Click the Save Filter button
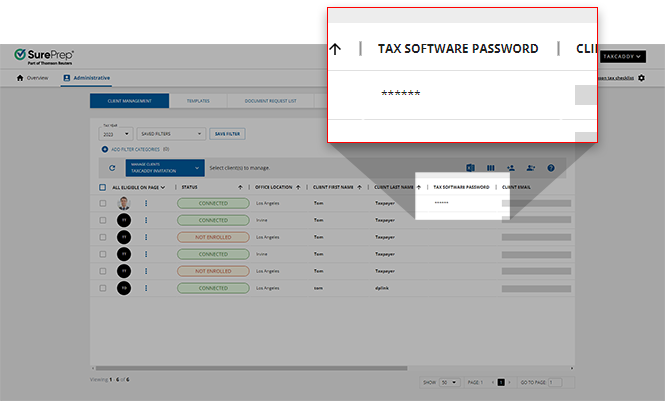665x401 pixels. coord(227,133)
